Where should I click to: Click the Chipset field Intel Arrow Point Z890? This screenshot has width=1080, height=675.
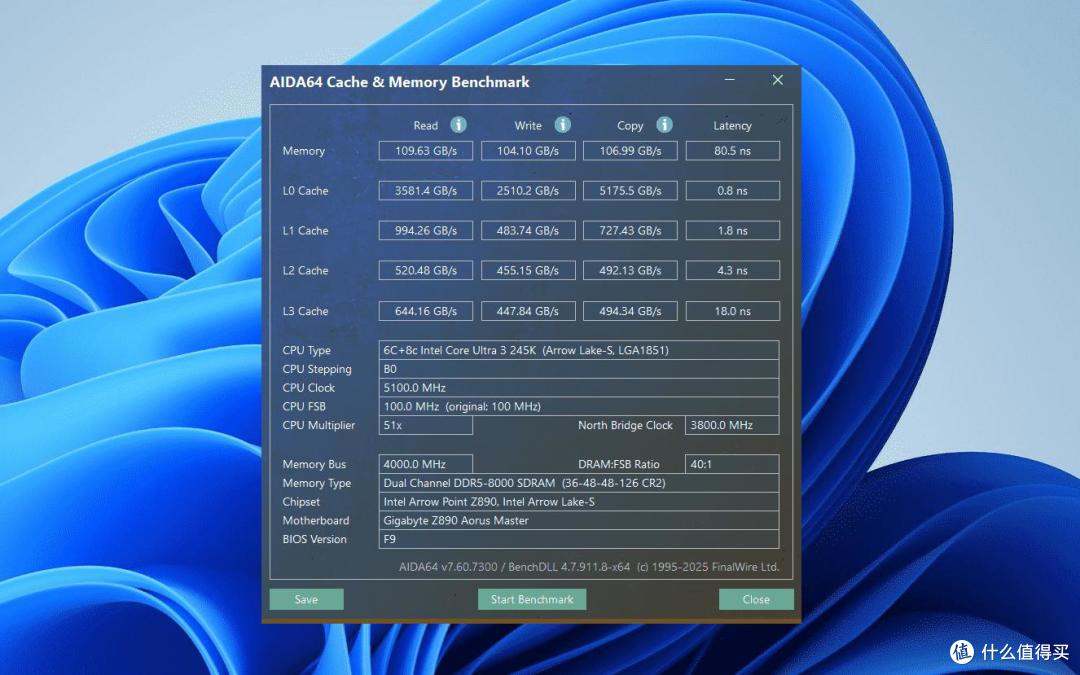click(579, 501)
